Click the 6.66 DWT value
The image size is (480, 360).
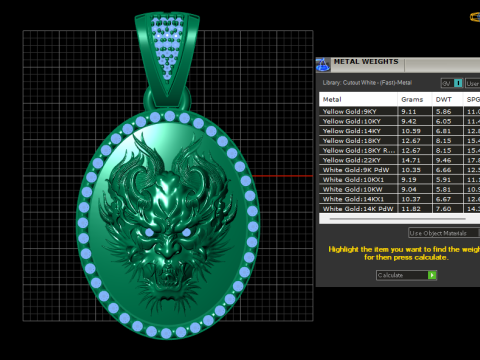[x=444, y=170]
